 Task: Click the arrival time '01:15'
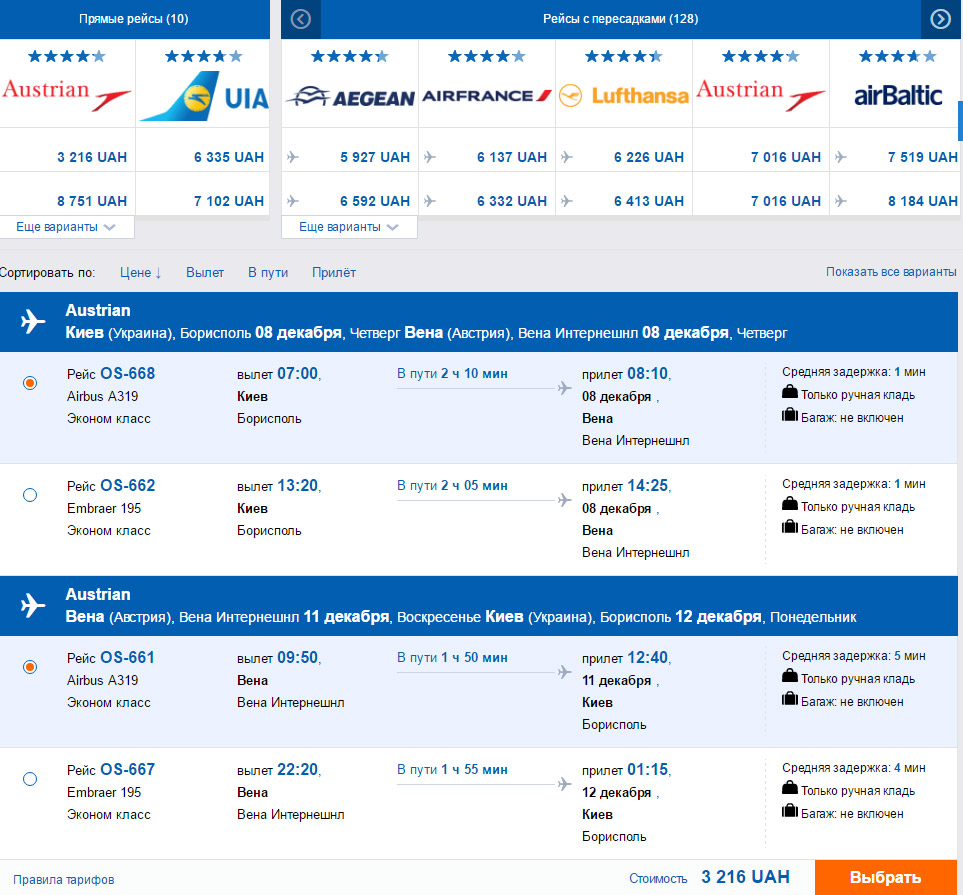point(647,769)
